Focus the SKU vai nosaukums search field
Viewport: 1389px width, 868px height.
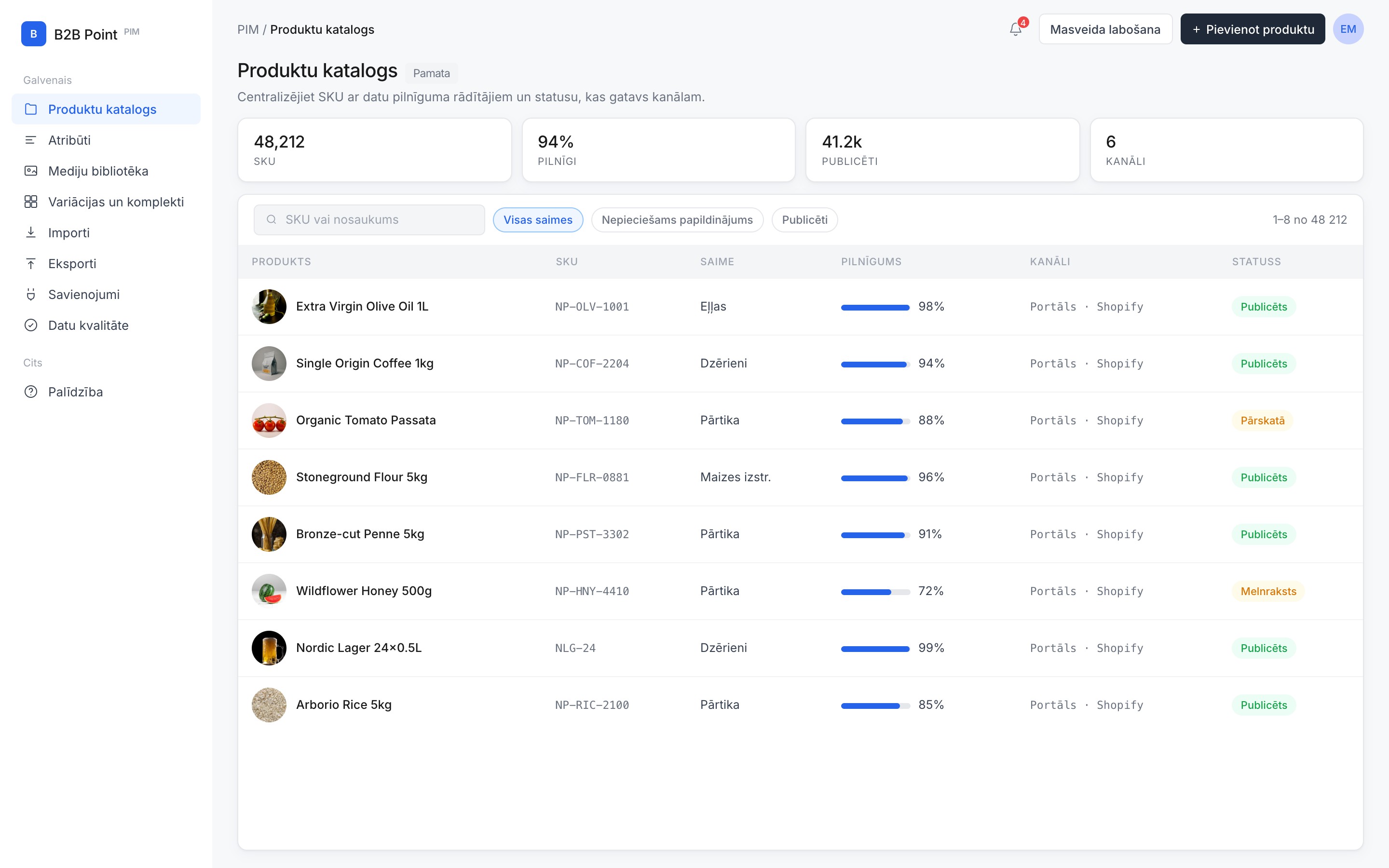[x=369, y=220]
